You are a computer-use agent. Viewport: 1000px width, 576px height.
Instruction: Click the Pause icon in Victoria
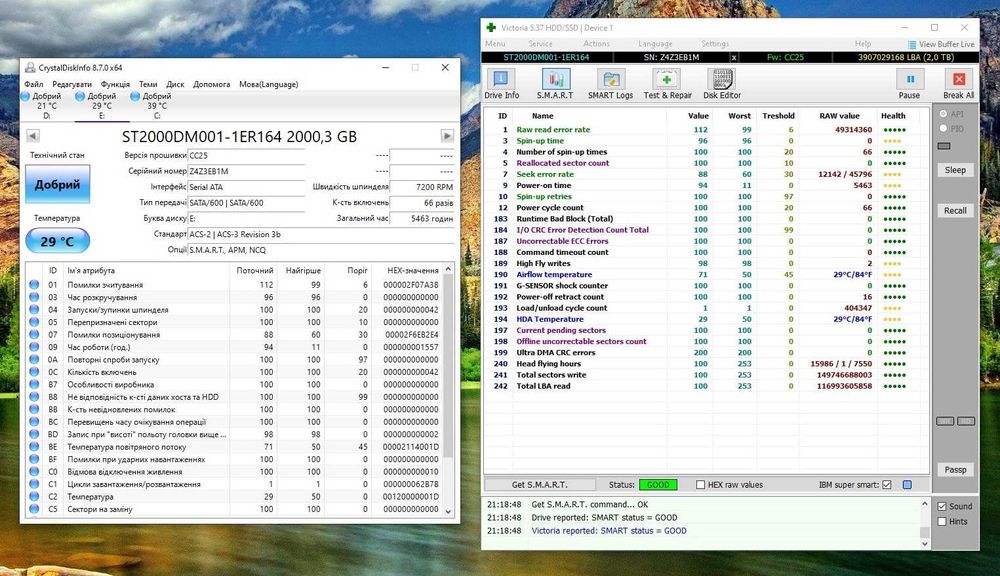(909, 79)
